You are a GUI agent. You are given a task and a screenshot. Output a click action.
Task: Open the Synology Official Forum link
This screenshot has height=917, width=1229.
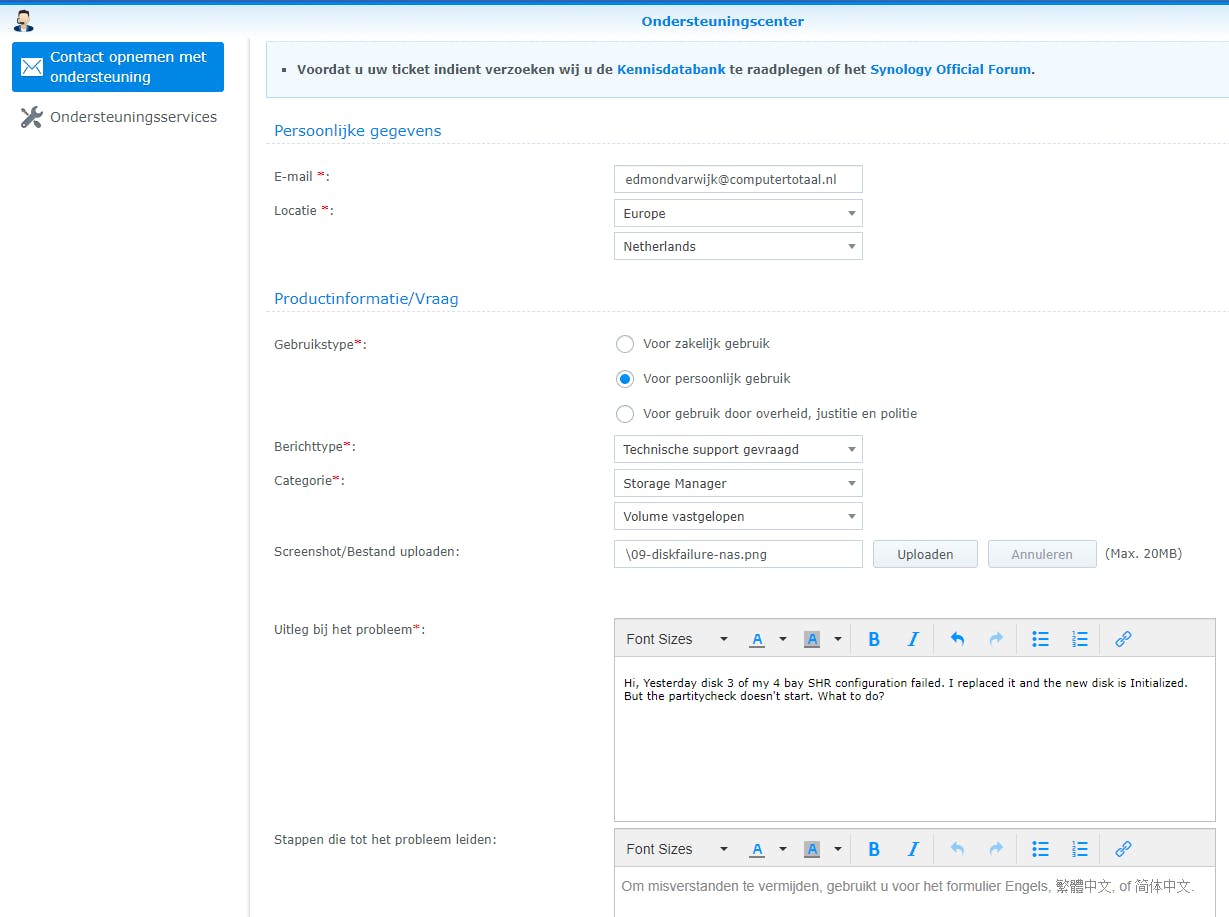pyautogui.click(x=951, y=70)
